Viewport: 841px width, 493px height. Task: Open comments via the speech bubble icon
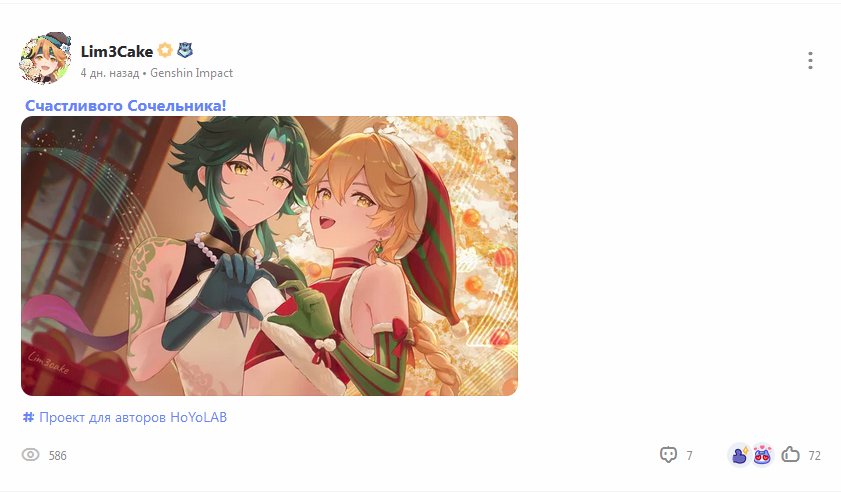668,455
